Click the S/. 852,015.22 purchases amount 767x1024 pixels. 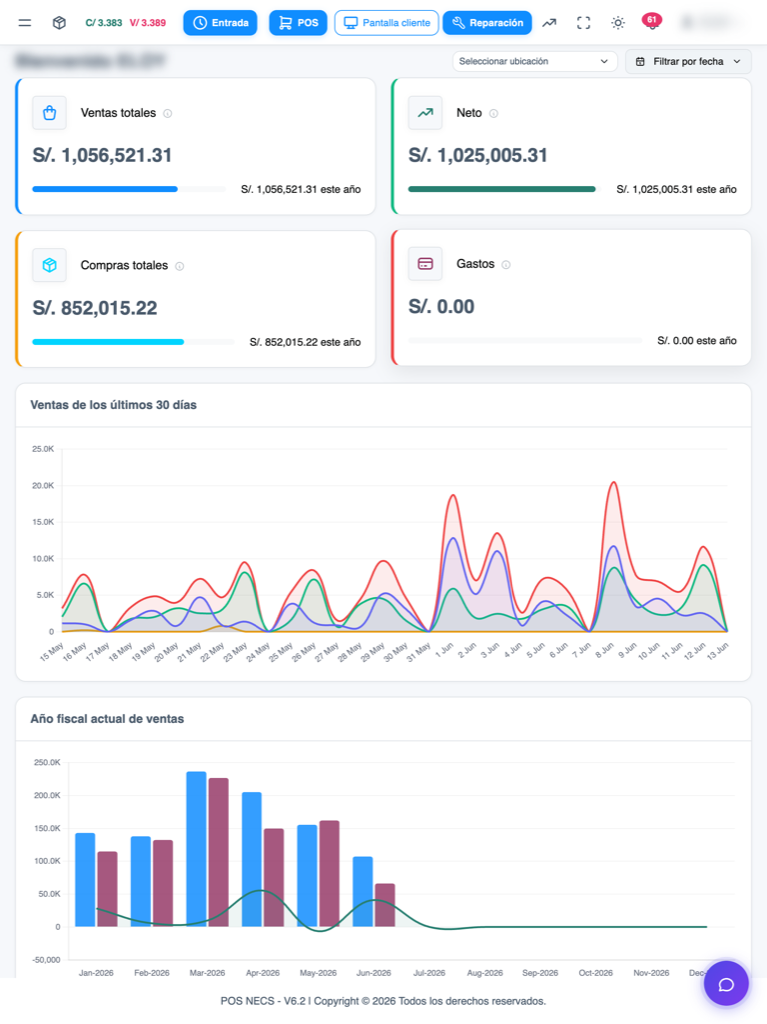click(x=95, y=308)
